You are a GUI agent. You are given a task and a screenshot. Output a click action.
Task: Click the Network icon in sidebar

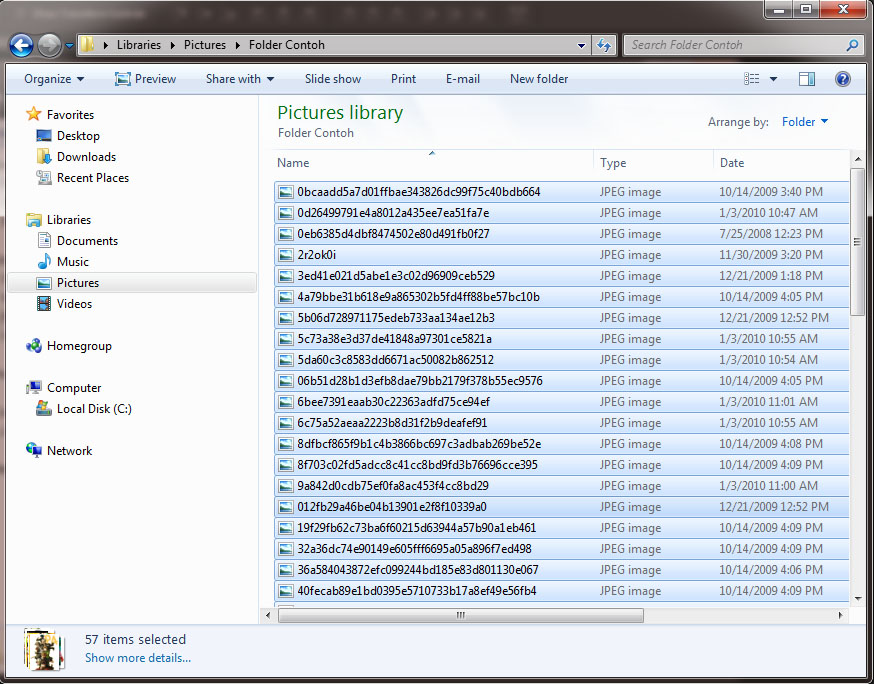tap(35, 451)
